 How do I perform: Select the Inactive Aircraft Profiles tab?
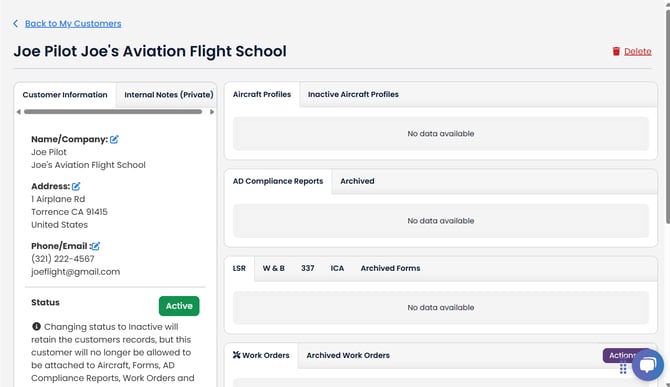click(353, 94)
